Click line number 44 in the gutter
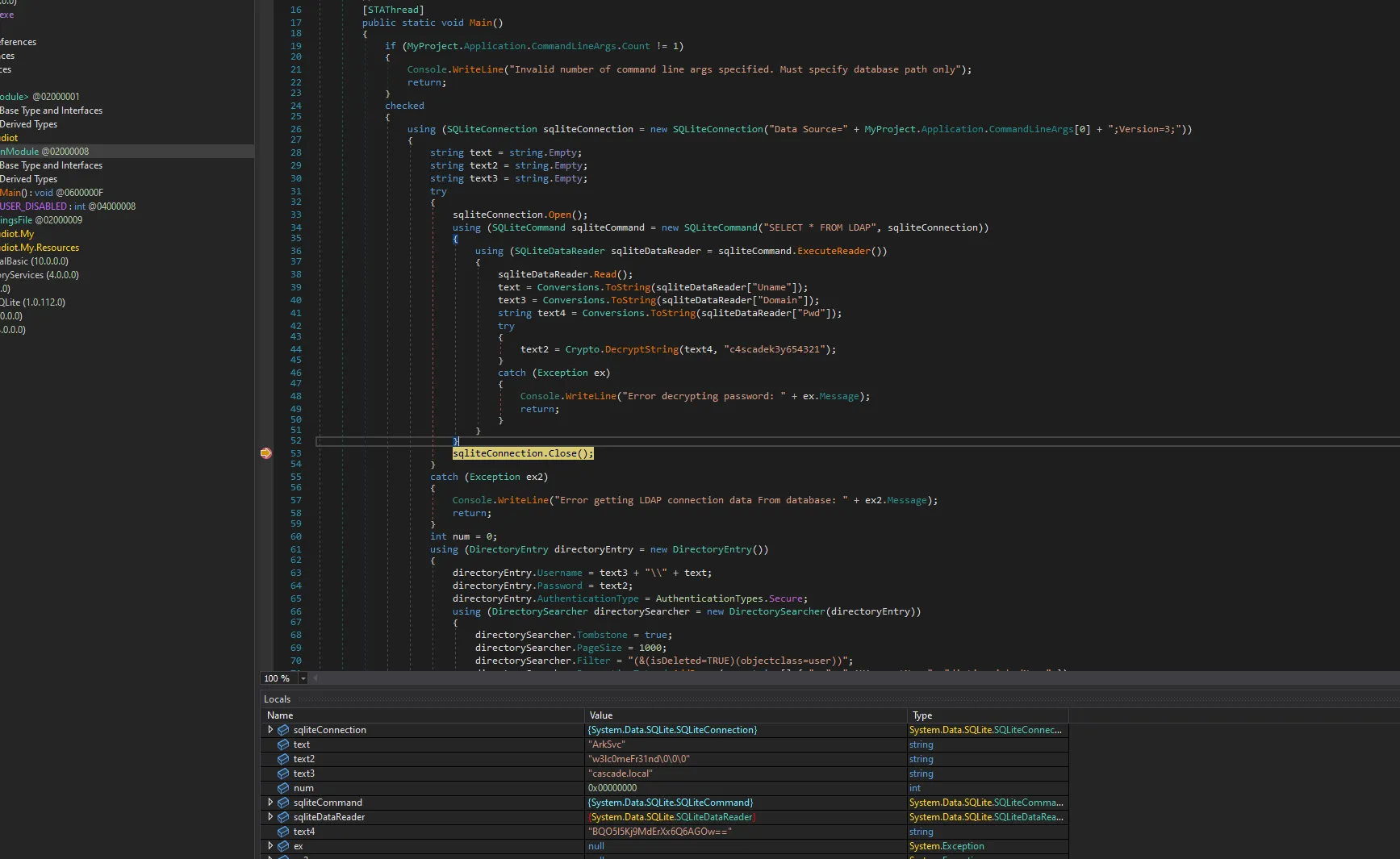The height and width of the screenshot is (859, 1400). 296,349
